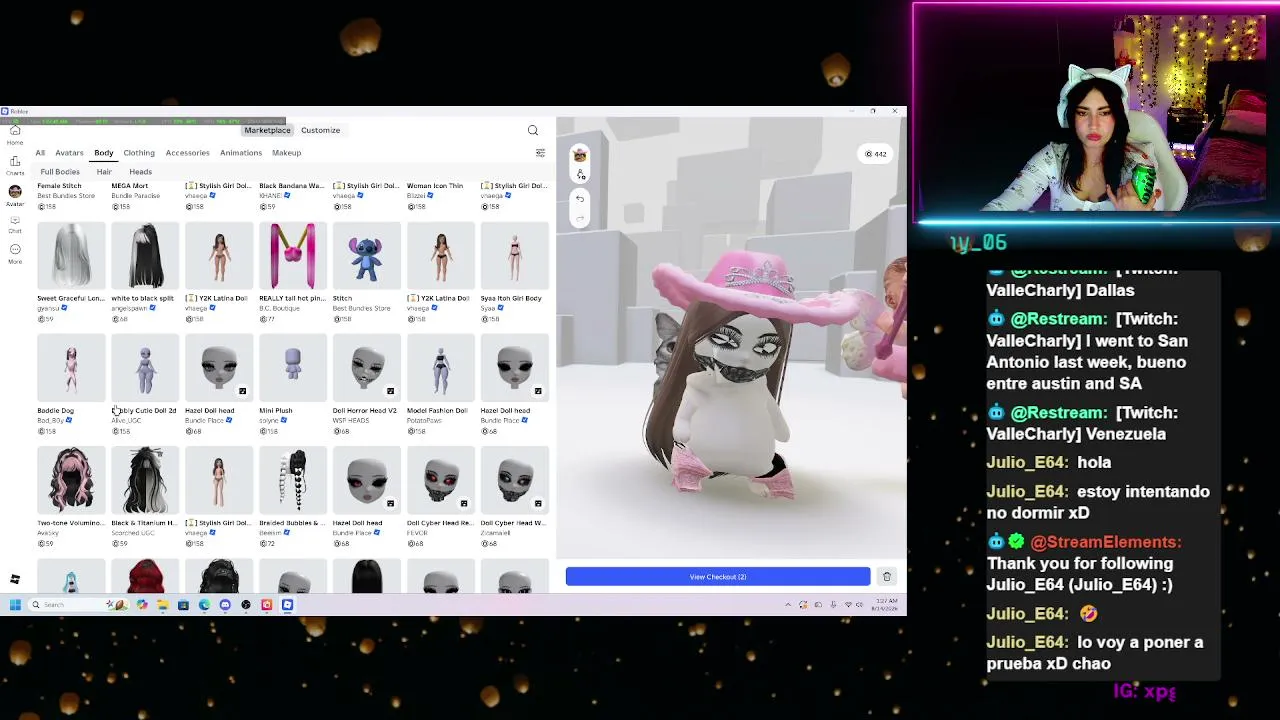Select the Accessories category tab
Image resolution: width=1280 pixels, height=720 pixels.
coord(187,153)
